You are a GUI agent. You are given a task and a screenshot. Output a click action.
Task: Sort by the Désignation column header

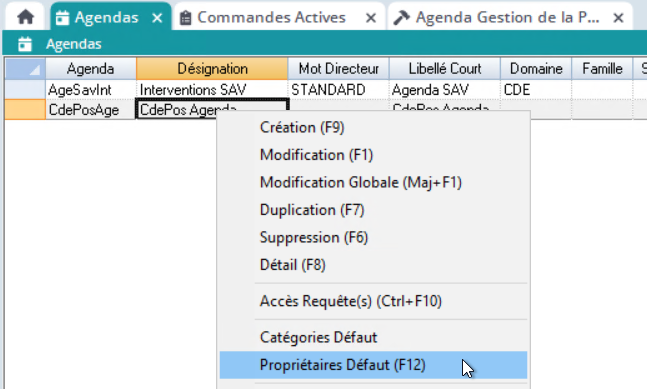(212, 68)
